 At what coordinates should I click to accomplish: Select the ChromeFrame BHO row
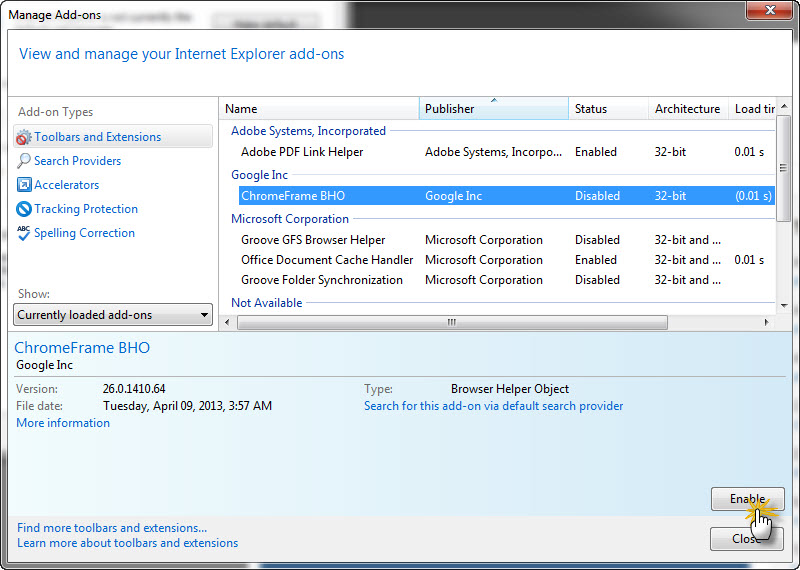(x=507, y=196)
